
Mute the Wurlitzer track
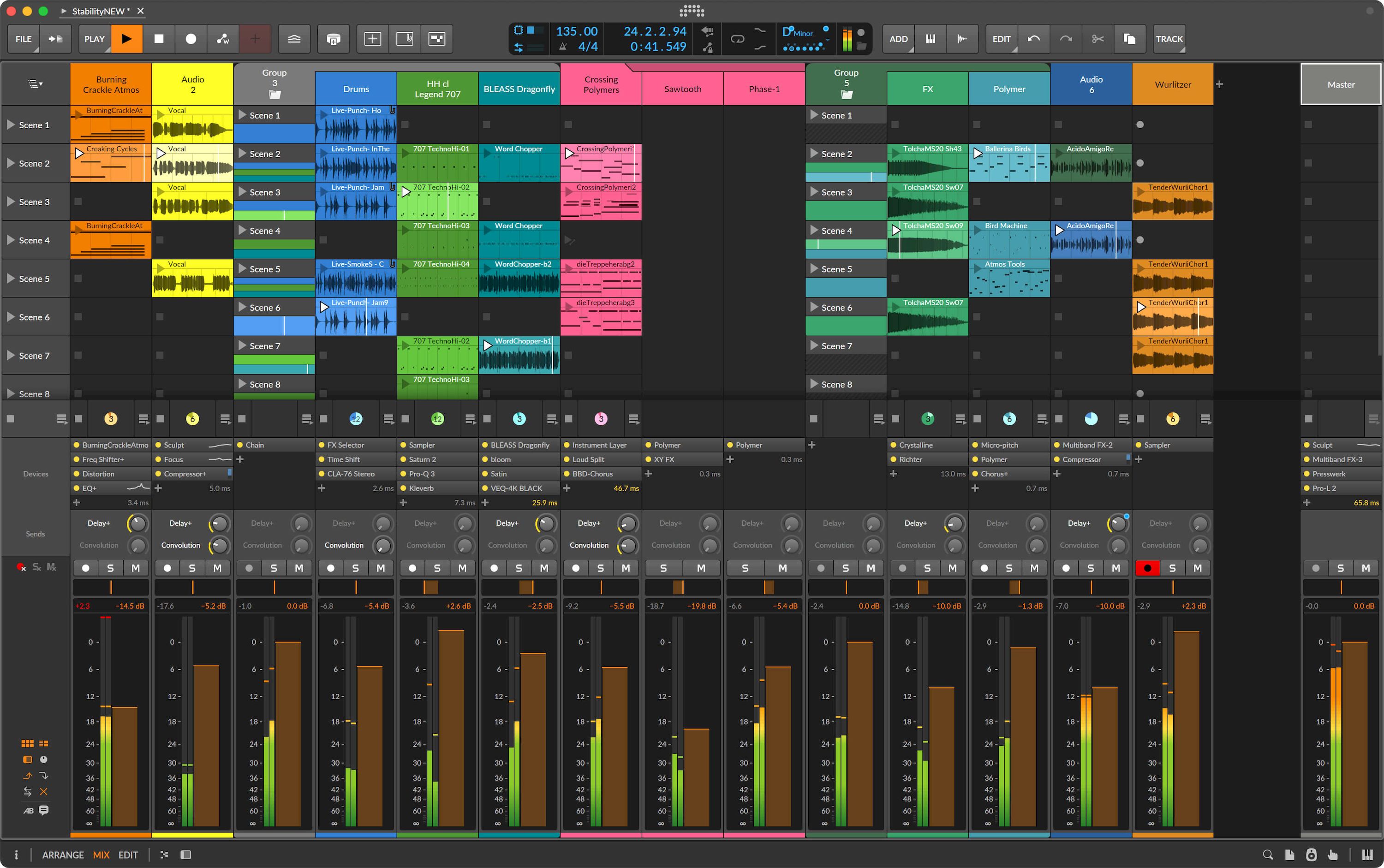pos(1197,568)
